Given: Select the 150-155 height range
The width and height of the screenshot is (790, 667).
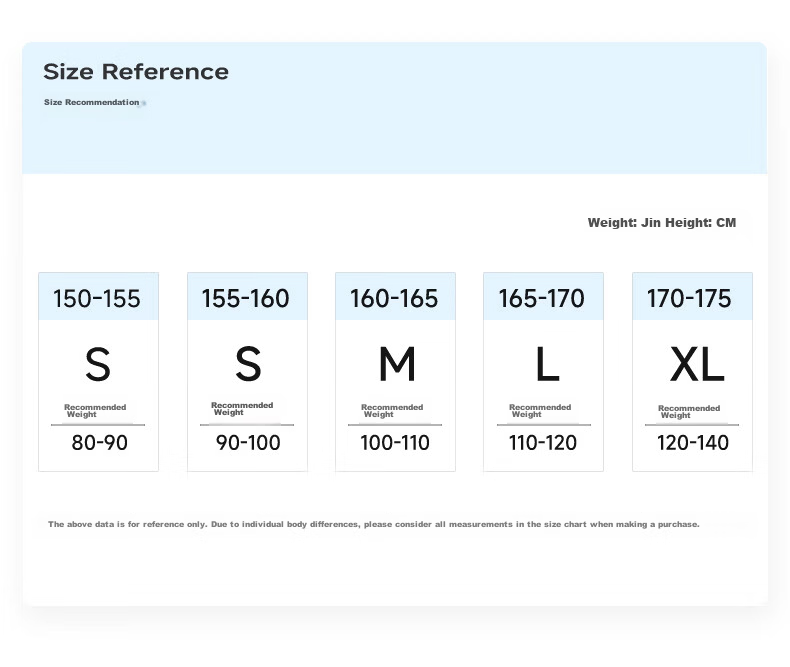Looking at the screenshot, I should click(97, 298).
